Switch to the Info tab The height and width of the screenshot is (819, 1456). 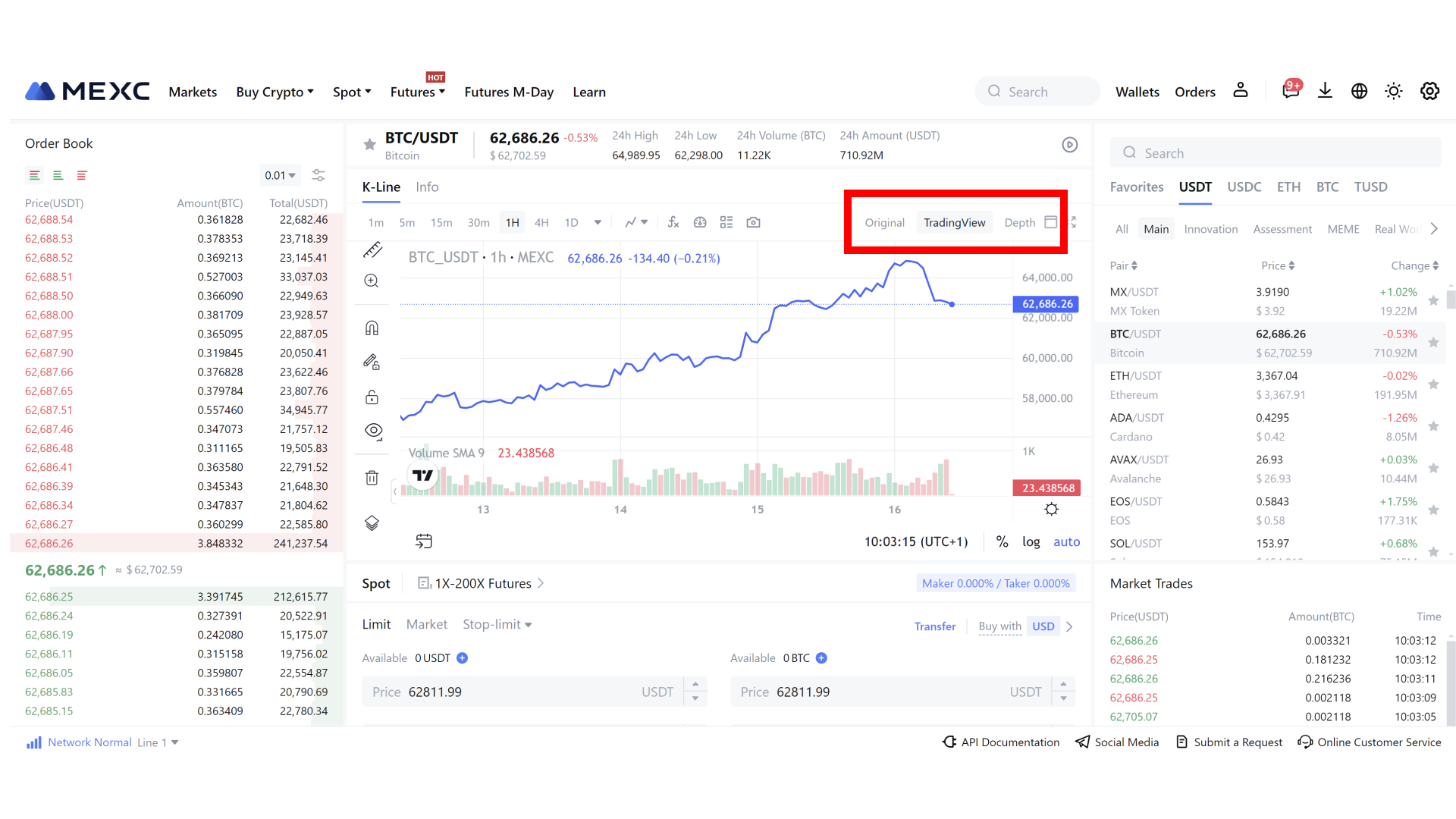point(427,187)
